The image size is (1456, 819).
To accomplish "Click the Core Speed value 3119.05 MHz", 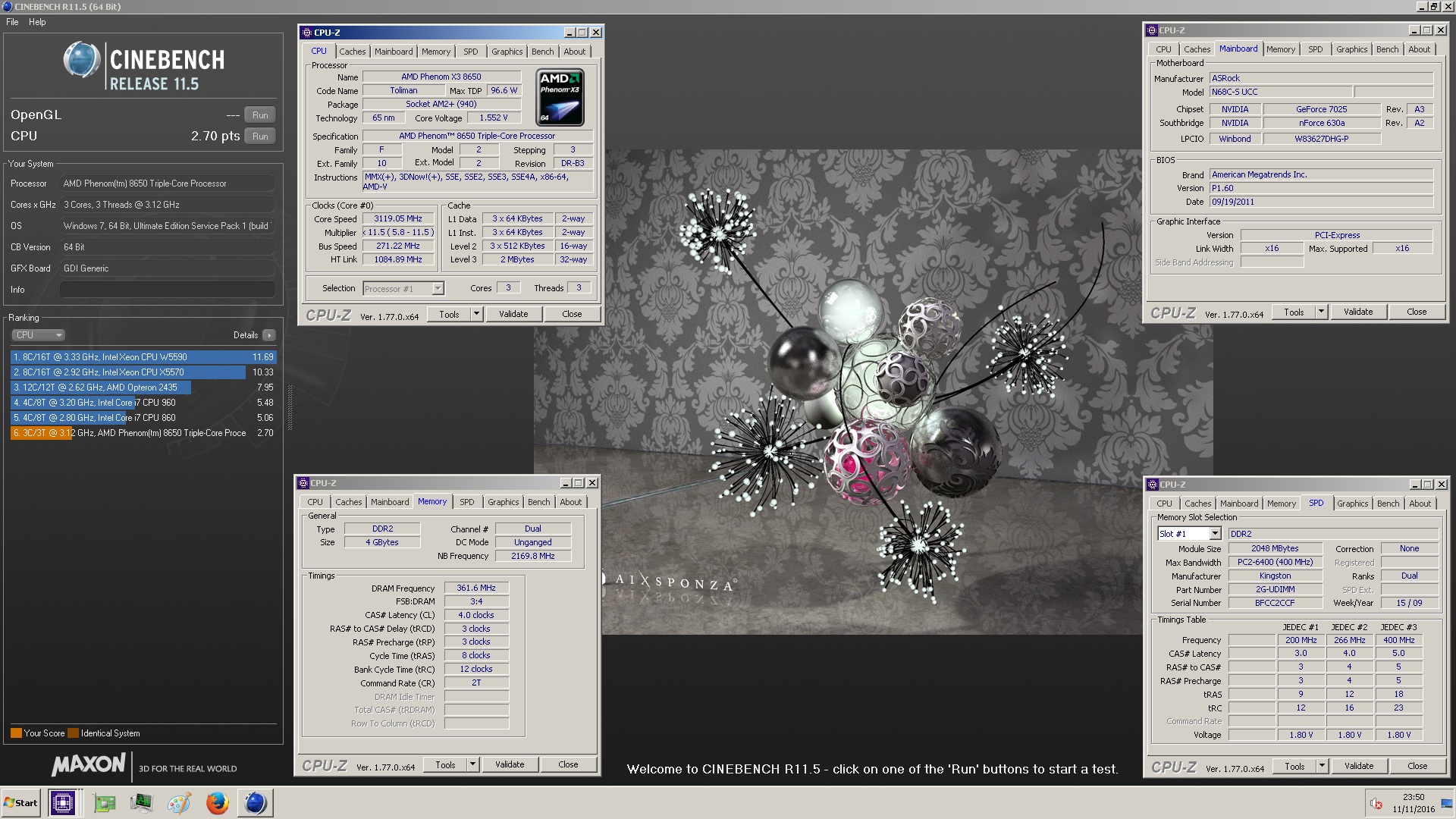I will [x=398, y=218].
